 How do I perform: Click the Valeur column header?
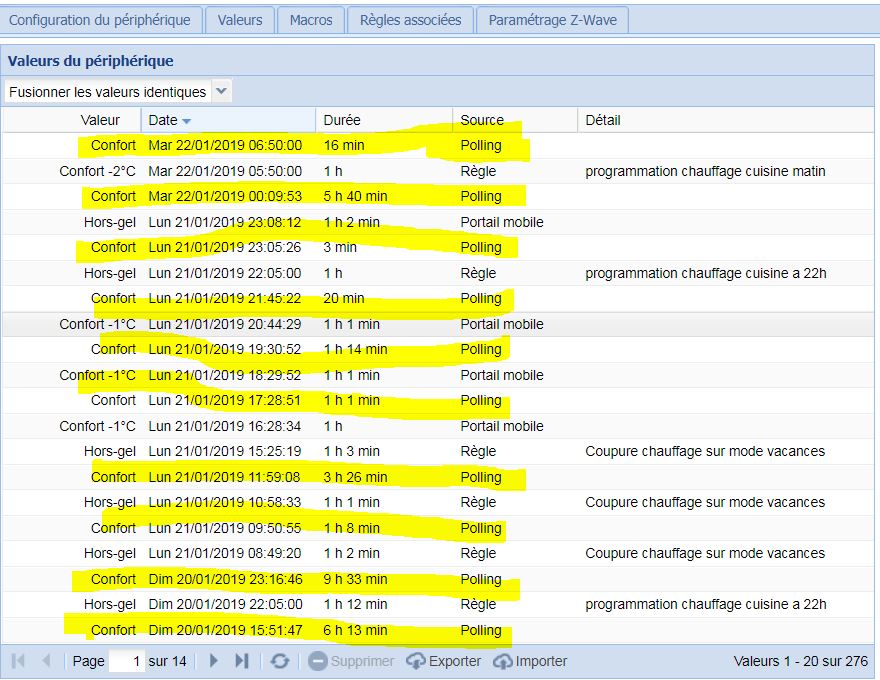pos(100,120)
